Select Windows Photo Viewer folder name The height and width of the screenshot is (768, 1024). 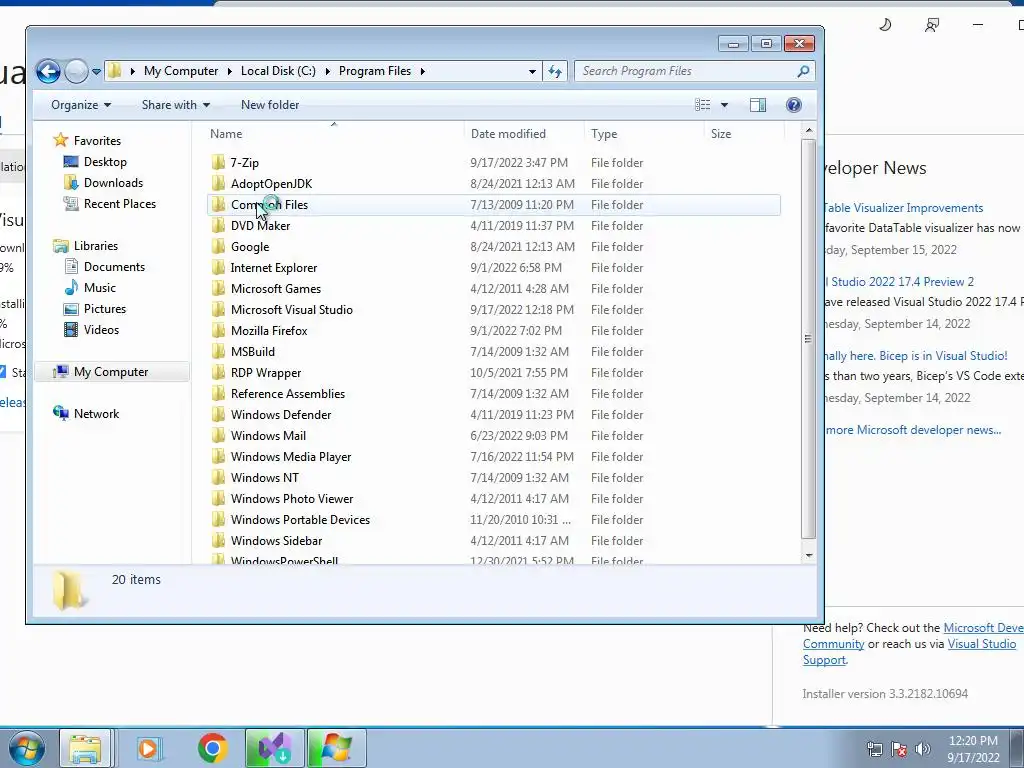point(292,498)
